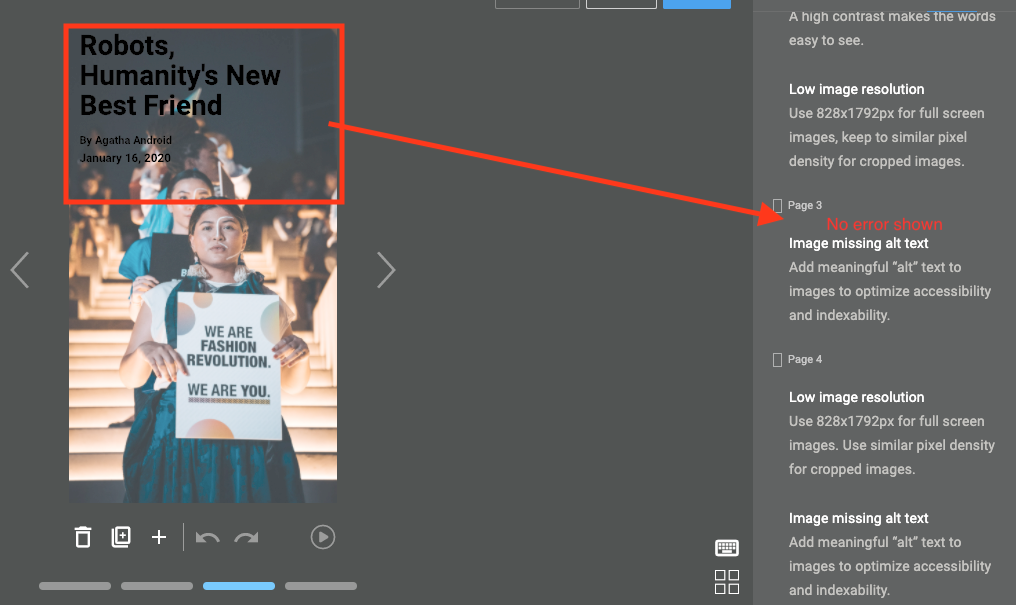
Task: Select second page indicator in carousel
Action: (157, 586)
